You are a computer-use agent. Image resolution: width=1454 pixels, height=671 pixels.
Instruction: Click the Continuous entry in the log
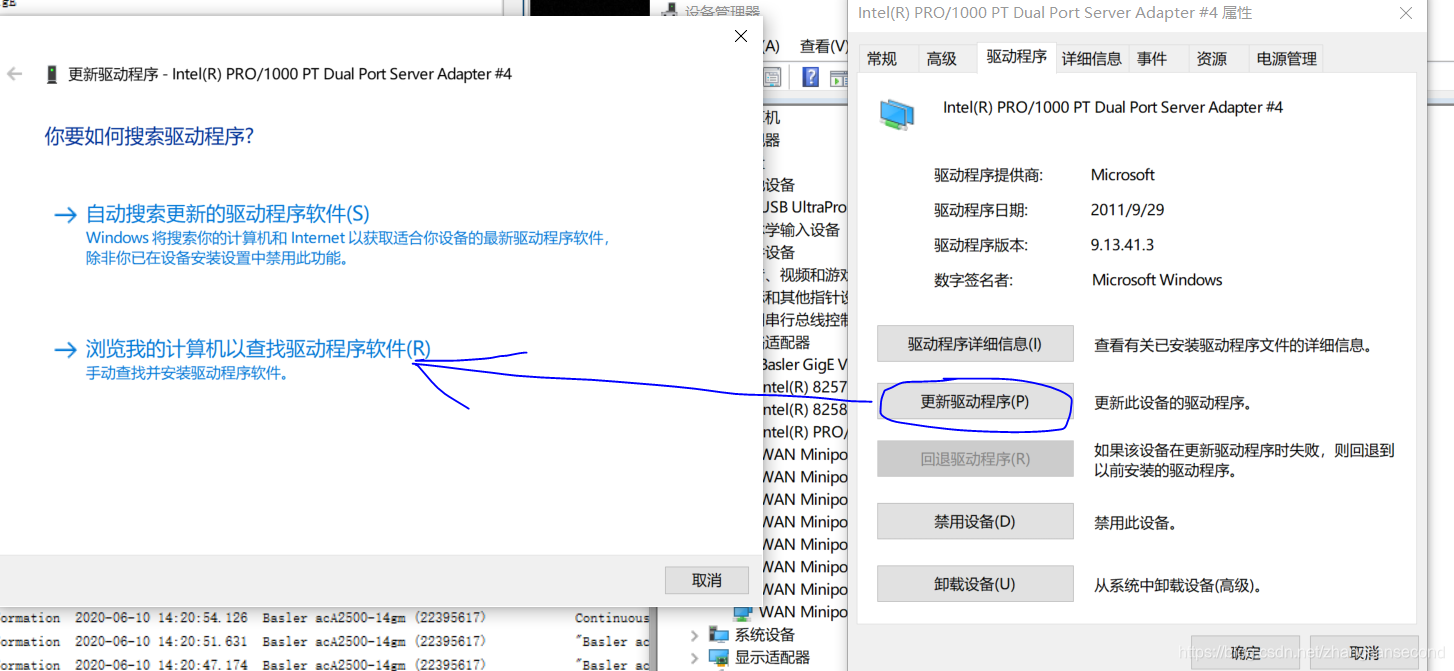612,618
